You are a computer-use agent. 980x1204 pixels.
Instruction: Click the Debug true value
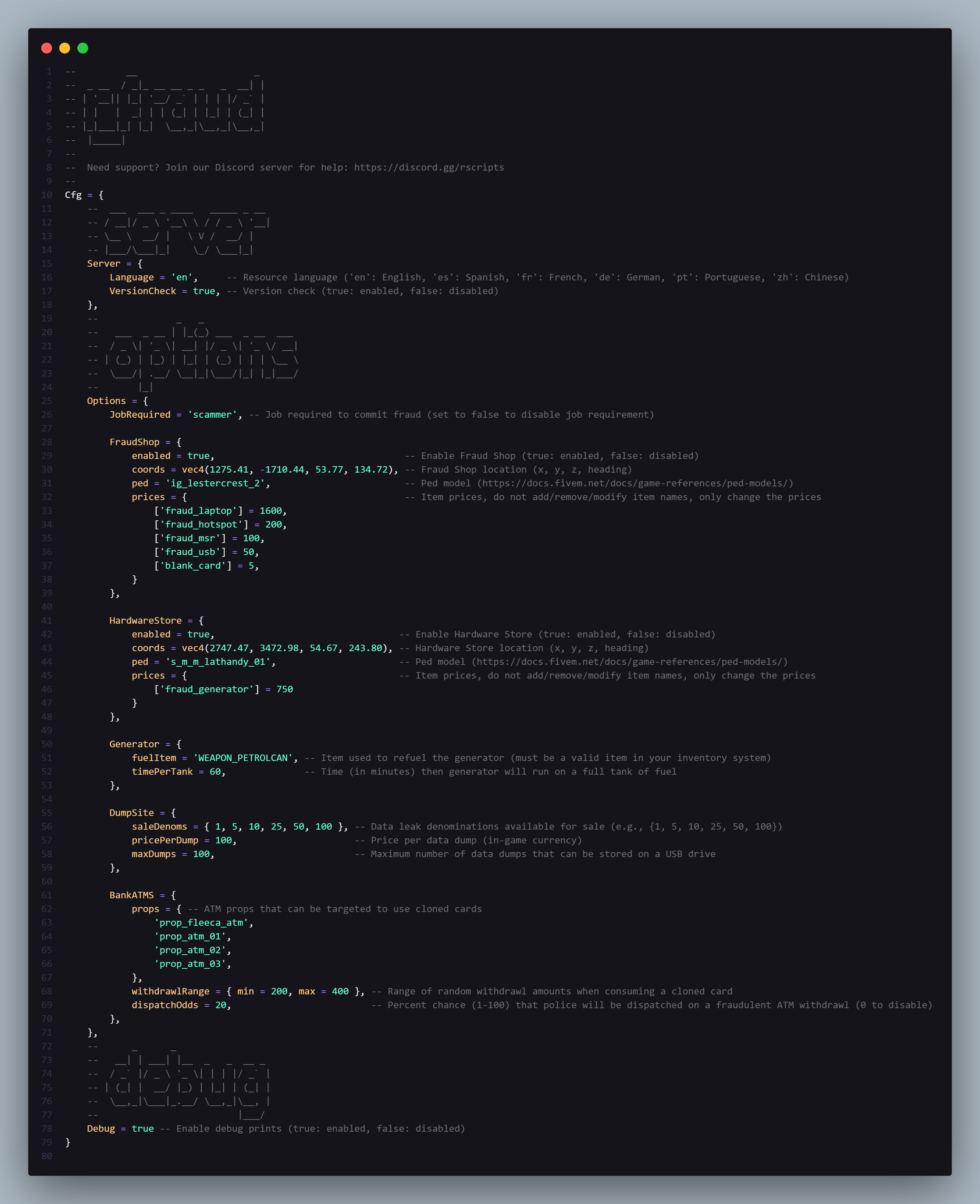point(142,1129)
